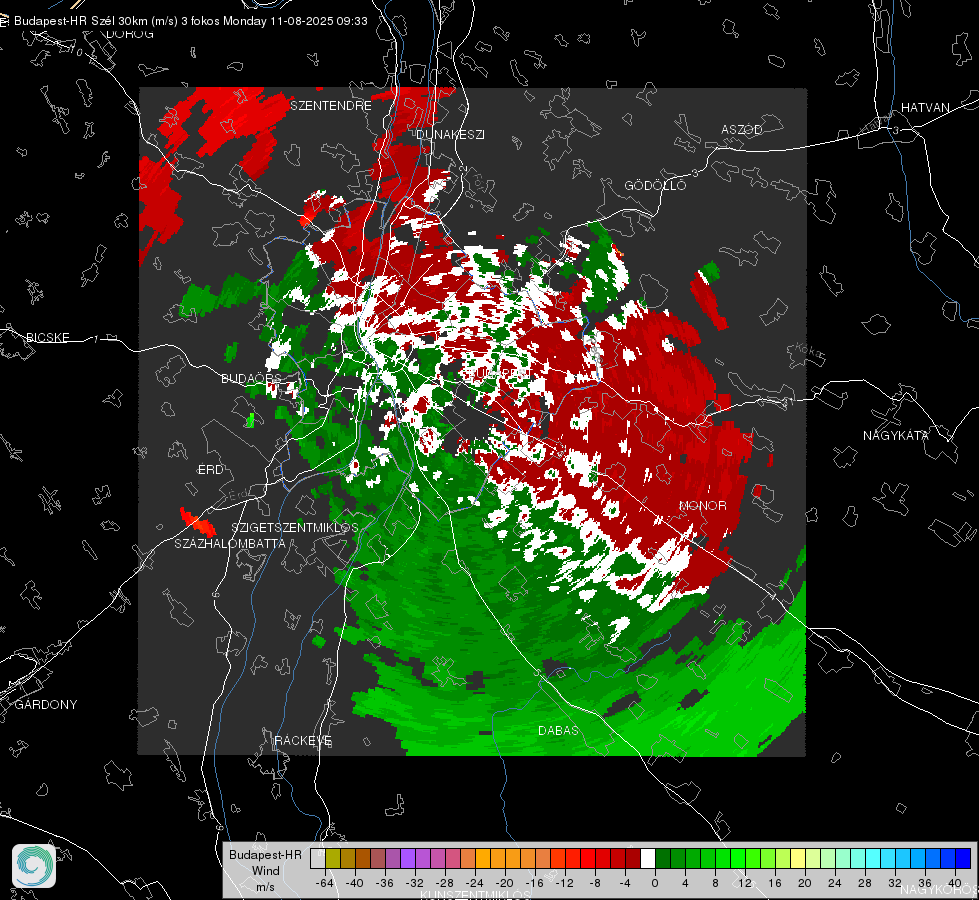Click the BICSKE town label
Screen dimensions: 979x900
[x=47, y=337]
